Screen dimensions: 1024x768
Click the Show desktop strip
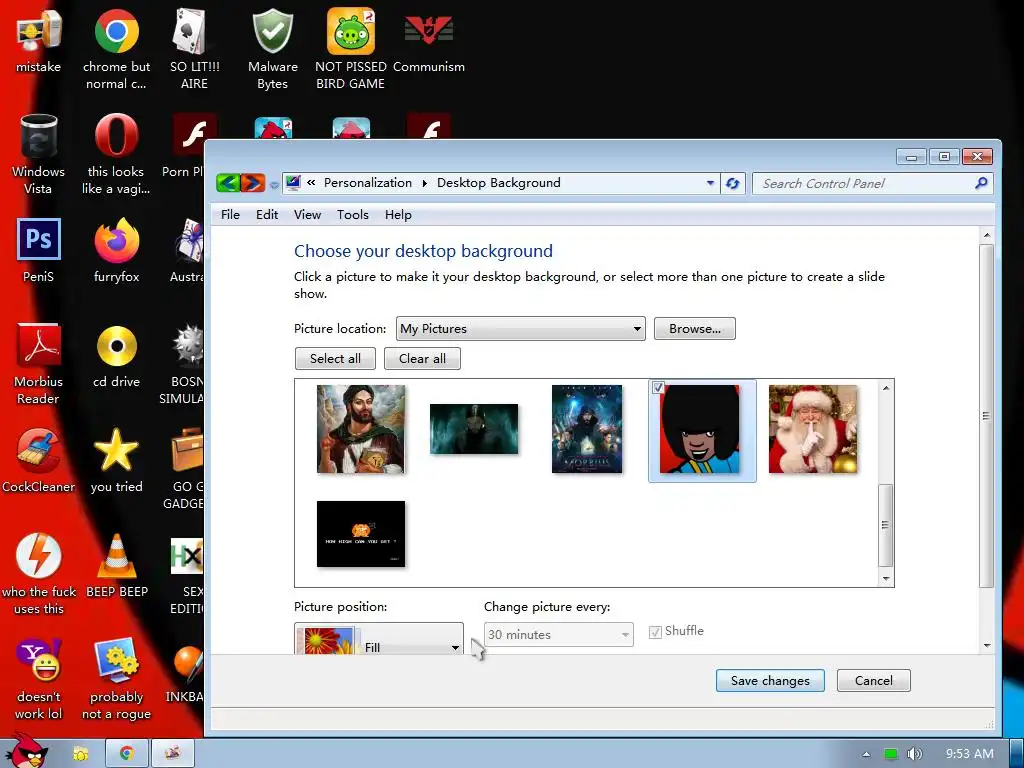(1017, 753)
